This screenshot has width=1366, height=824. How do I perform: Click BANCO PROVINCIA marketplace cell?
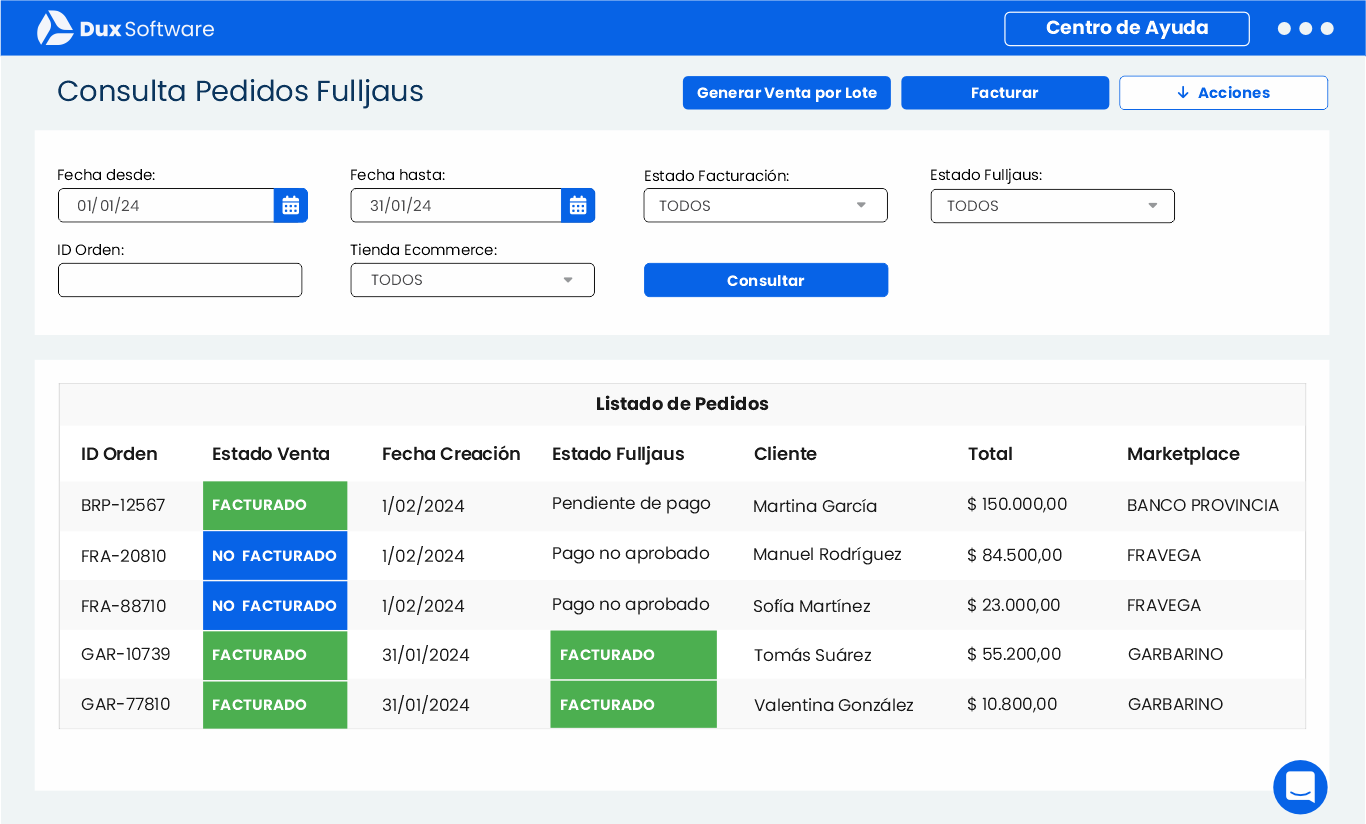tap(1203, 505)
